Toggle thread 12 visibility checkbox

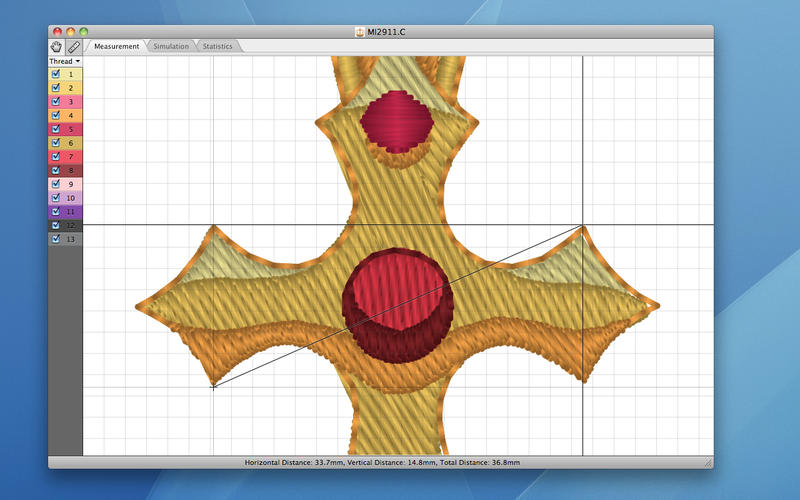(56, 225)
